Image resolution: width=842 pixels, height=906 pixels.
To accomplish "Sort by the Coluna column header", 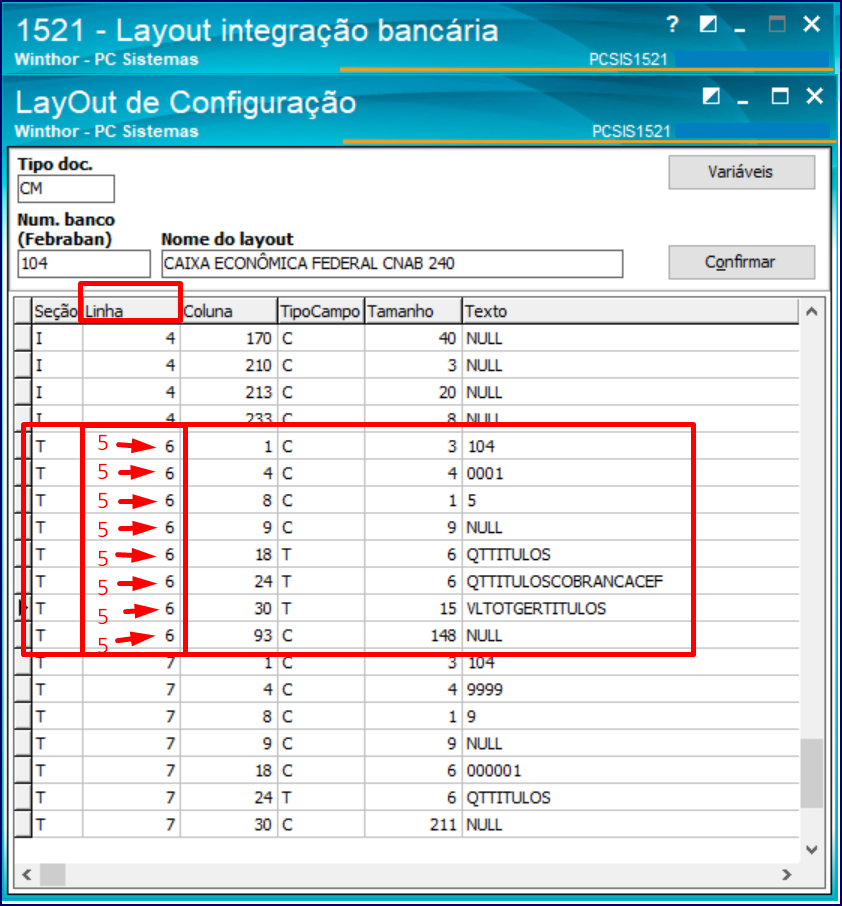I will (229, 311).
